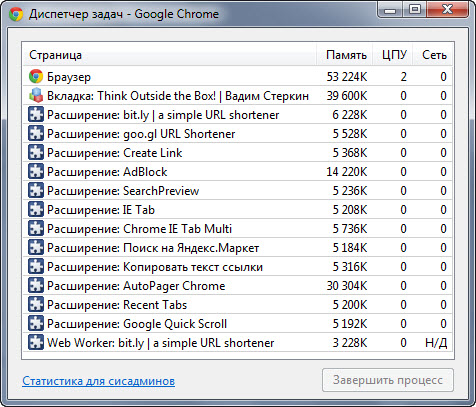Click memory value 53 224K
Image resolution: width=476 pixels, height=407 pixels.
(347, 77)
